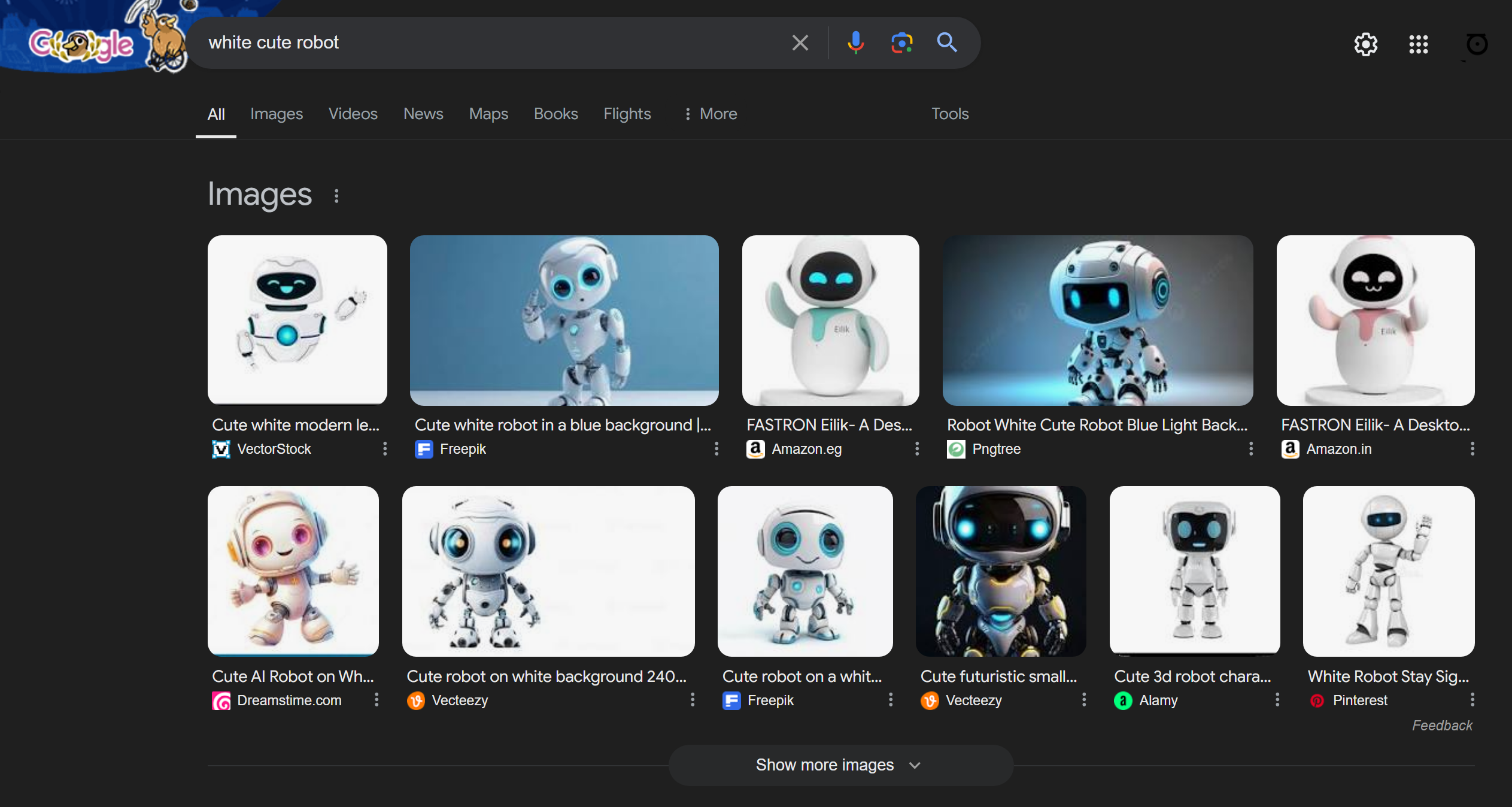Open thumbnail for 'Cute robot on a whit...'
Viewport: 1512px width, 807px height.
(x=805, y=571)
